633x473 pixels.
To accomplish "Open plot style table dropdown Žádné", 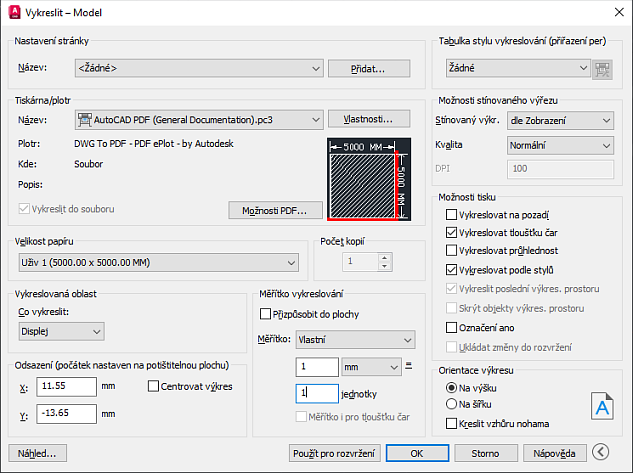I will click(x=518, y=68).
